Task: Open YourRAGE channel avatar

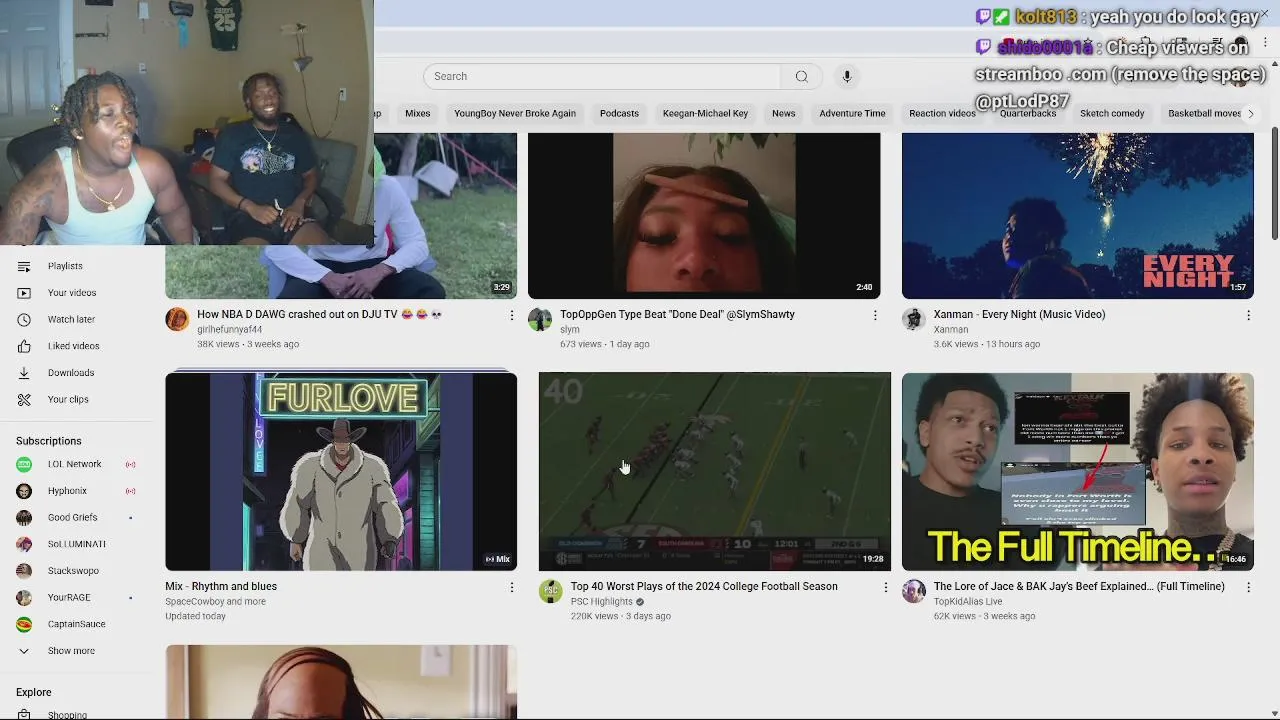Action: pos(25,597)
